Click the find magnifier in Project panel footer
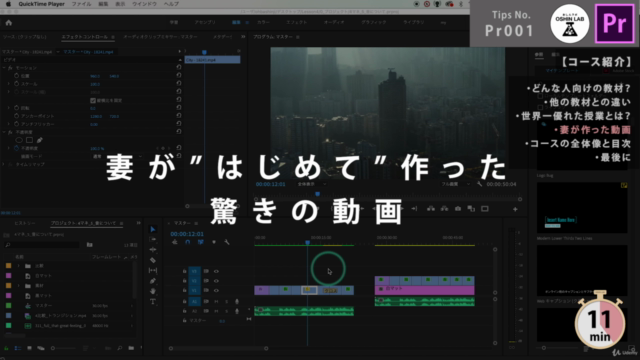 pos(120,348)
